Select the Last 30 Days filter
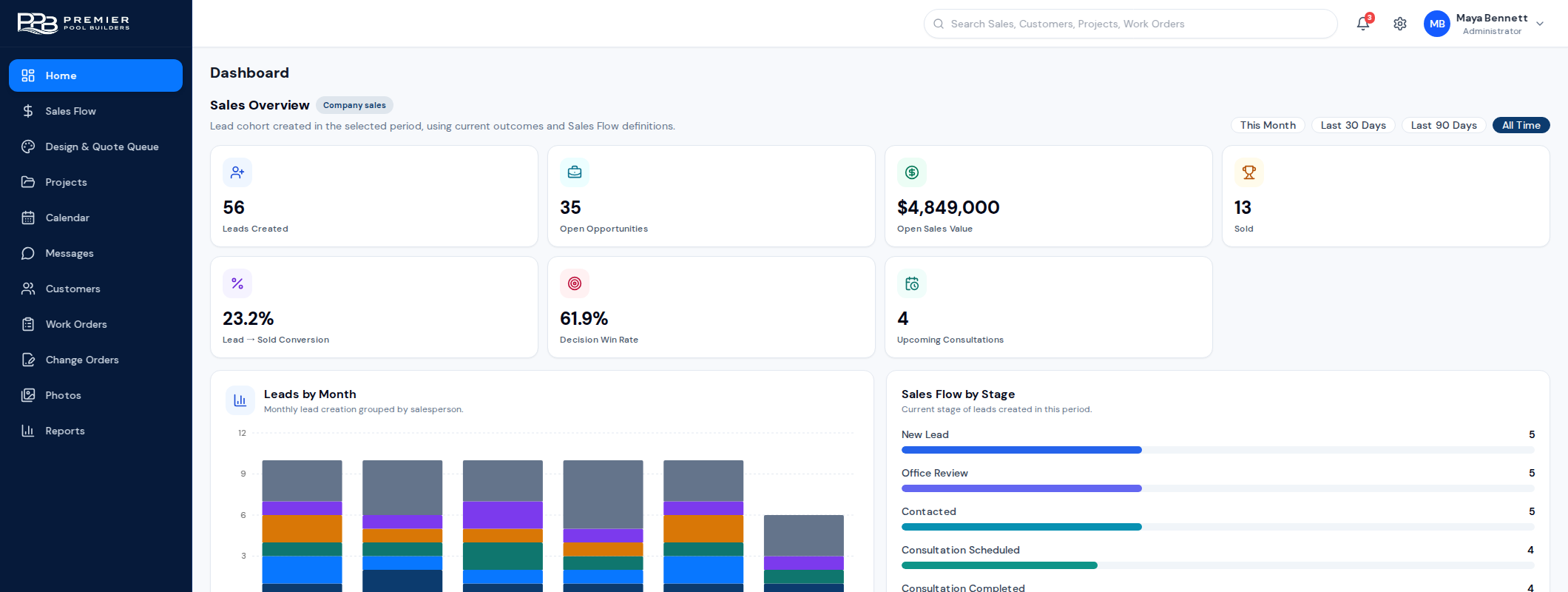This screenshot has height=592, width=1568. click(x=1354, y=125)
